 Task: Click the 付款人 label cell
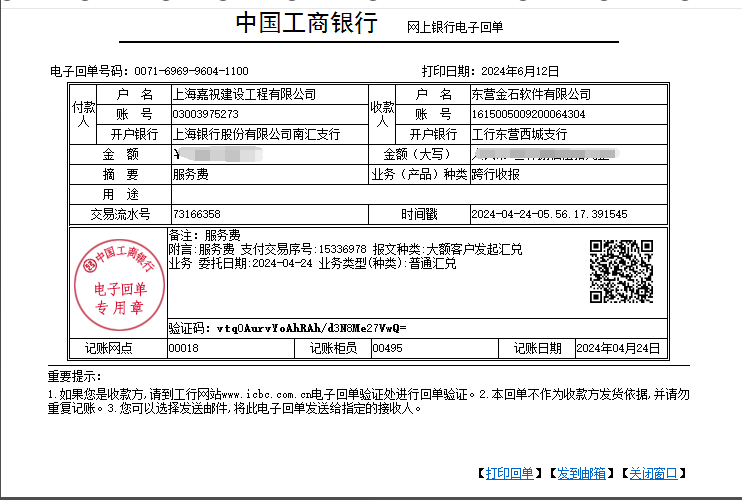[83, 114]
